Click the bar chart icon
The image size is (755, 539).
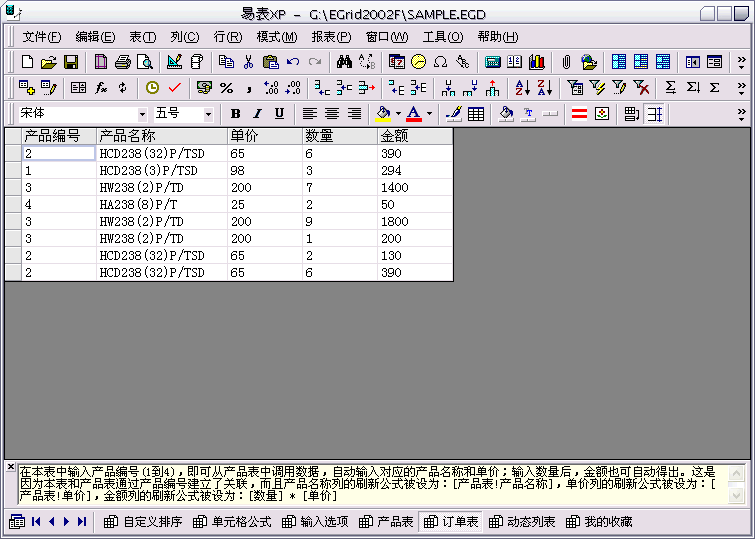tap(536, 62)
